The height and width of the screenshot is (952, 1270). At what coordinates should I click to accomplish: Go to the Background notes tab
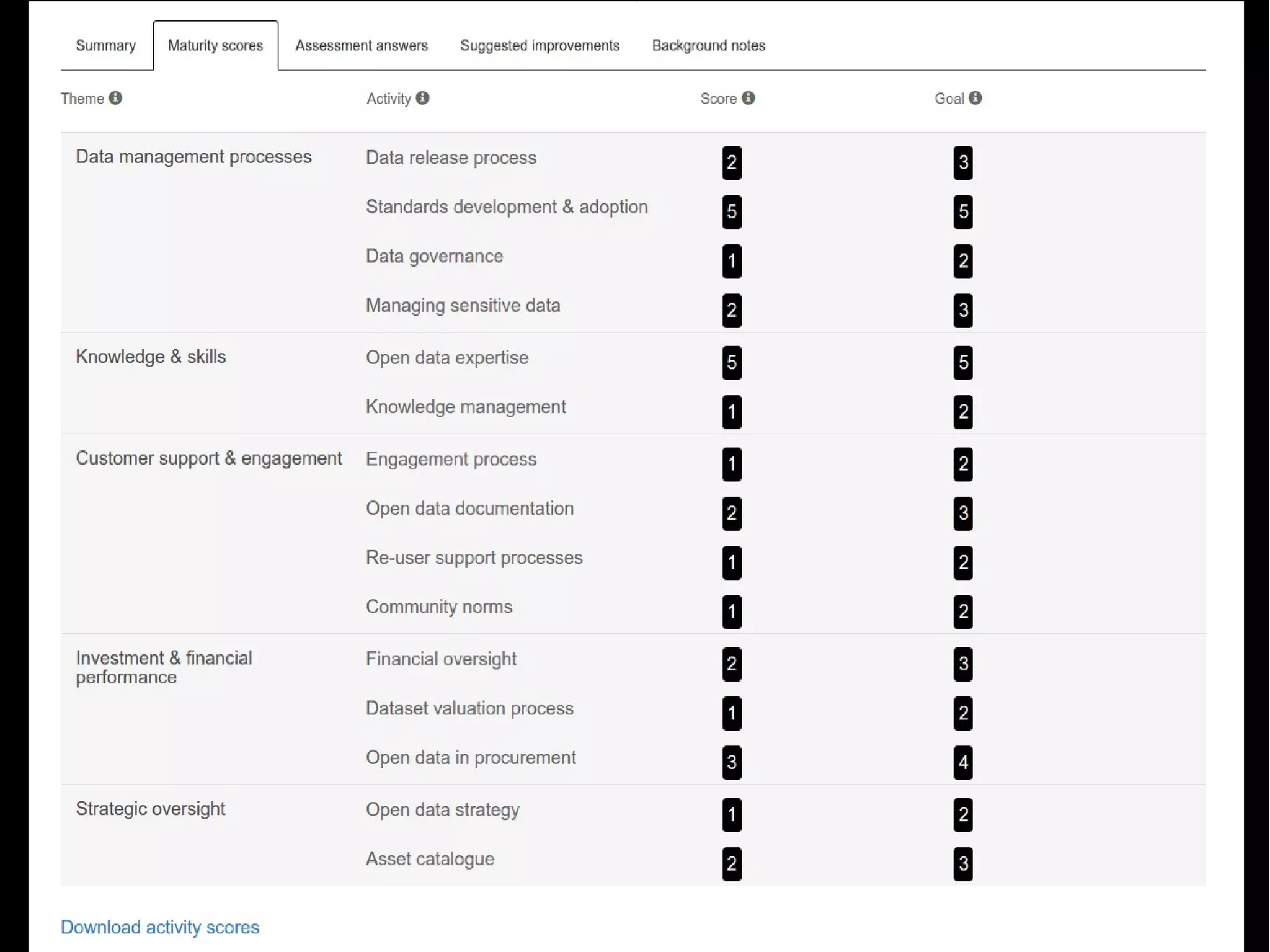pos(708,45)
